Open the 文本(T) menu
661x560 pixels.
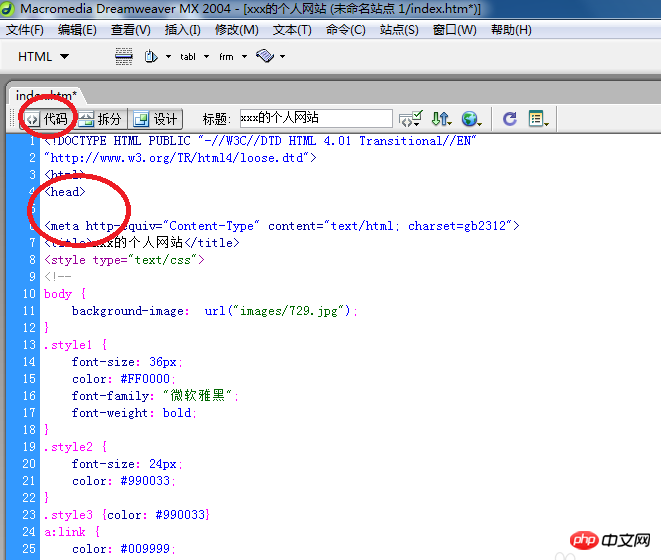tap(292, 30)
